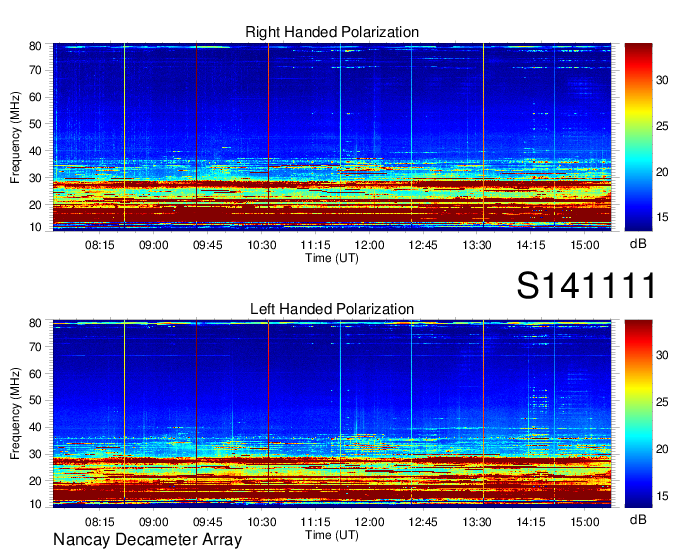Click the "10" frequency tick of the Left Handed plot
This screenshot has width=680, height=552.
(x=35, y=504)
